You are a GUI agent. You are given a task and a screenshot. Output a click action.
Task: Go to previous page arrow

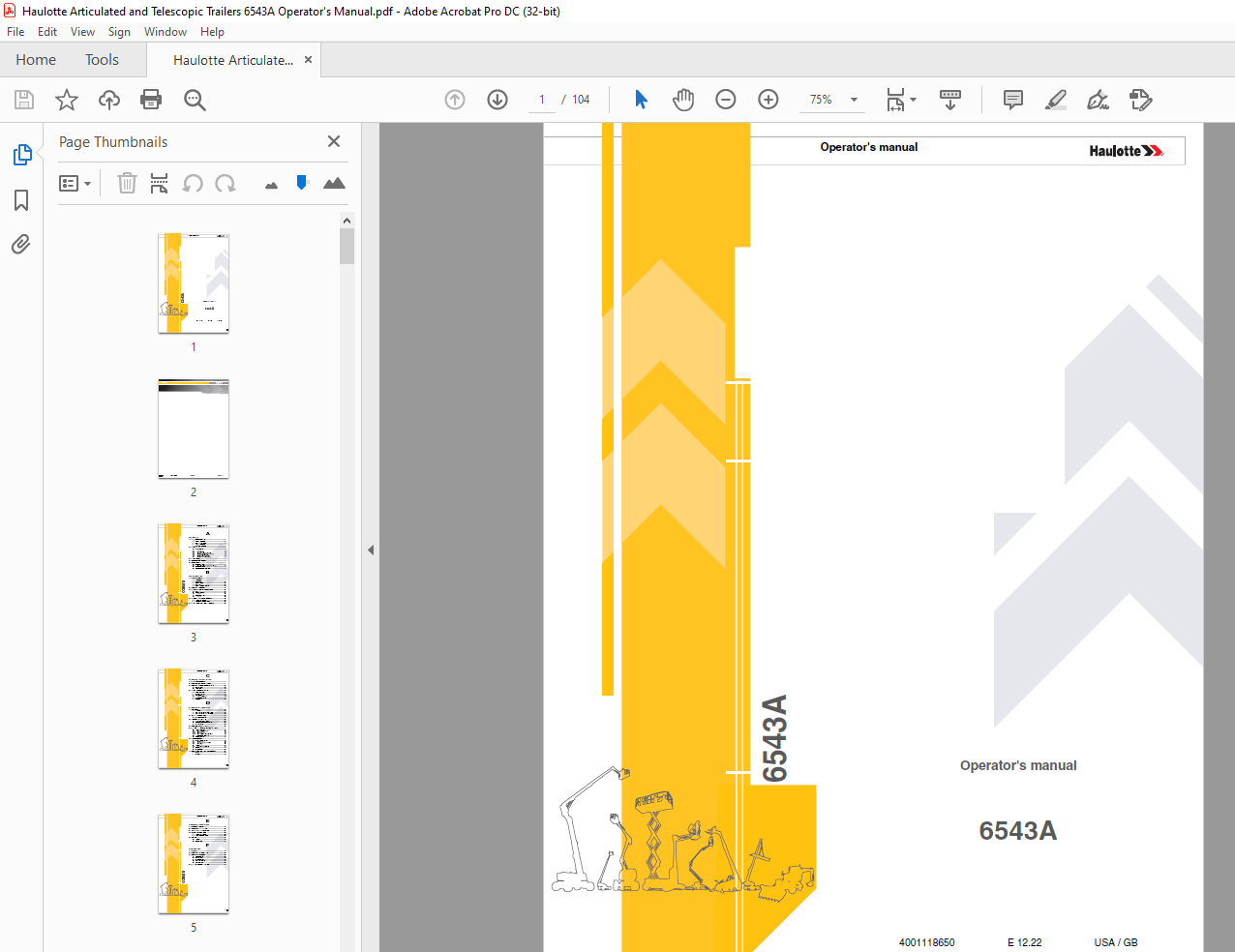[x=455, y=100]
